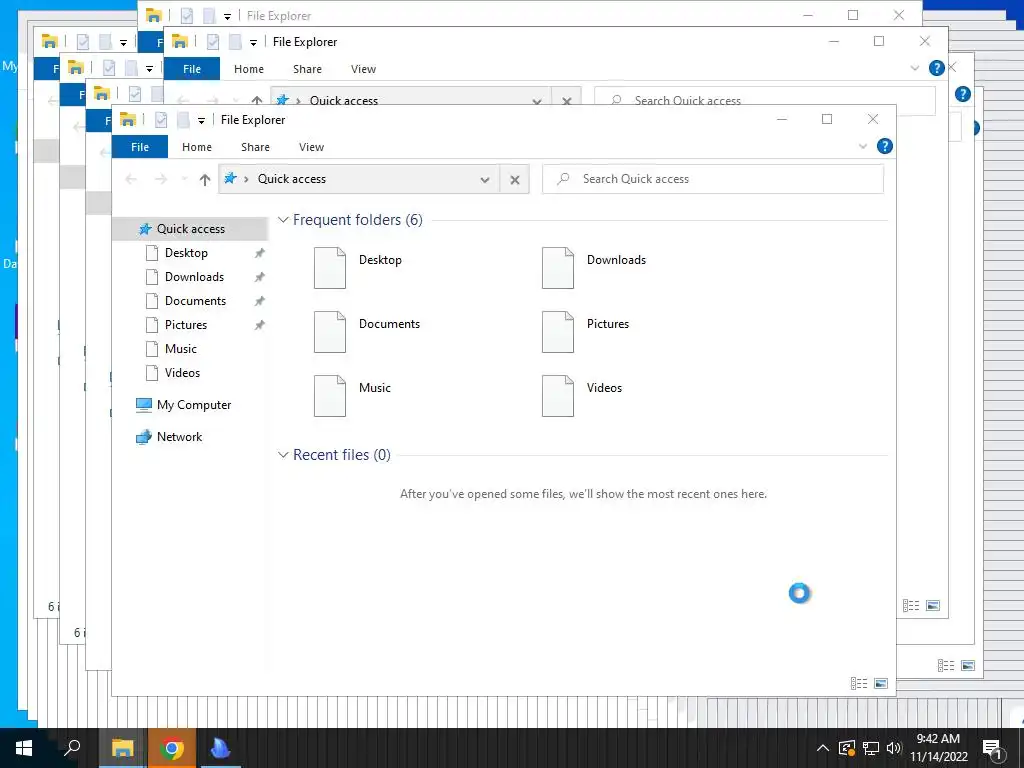Viewport: 1024px width, 768px height.
Task: Click the pin icon next to Downloads
Action: [x=259, y=278]
